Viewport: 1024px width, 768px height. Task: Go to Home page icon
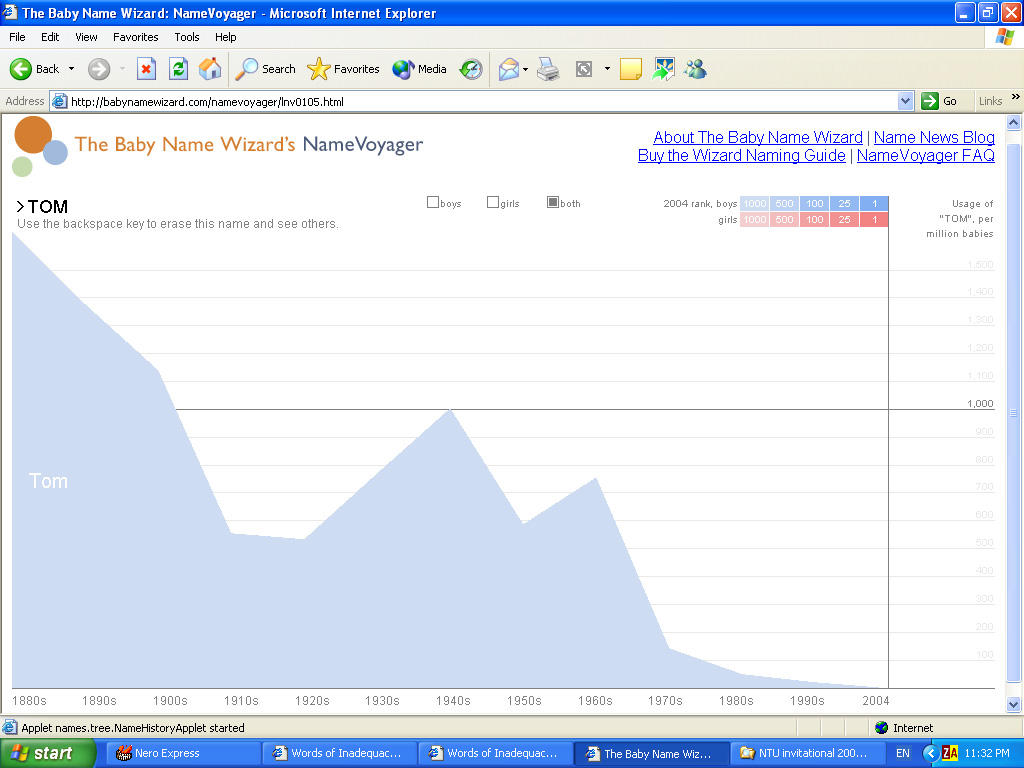pyautogui.click(x=210, y=69)
